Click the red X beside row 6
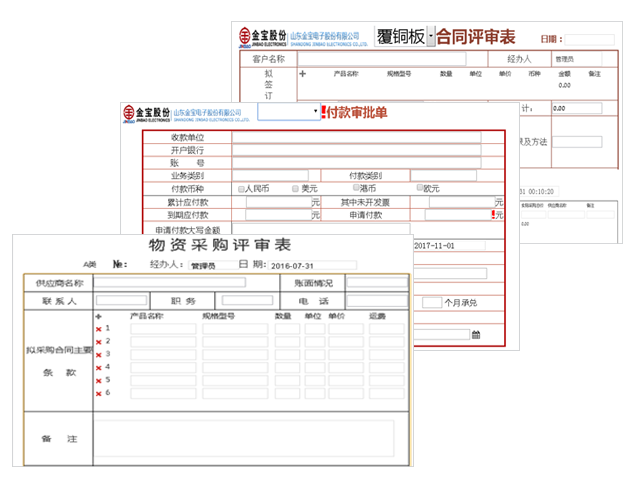Viewport: 640px width, 484px height. click(x=98, y=393)
